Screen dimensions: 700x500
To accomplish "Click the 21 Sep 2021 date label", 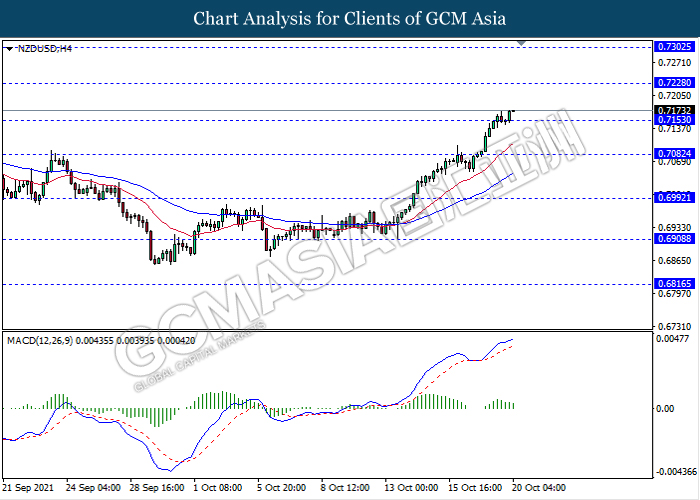I will pyautogui.click(x=28, y=487).
